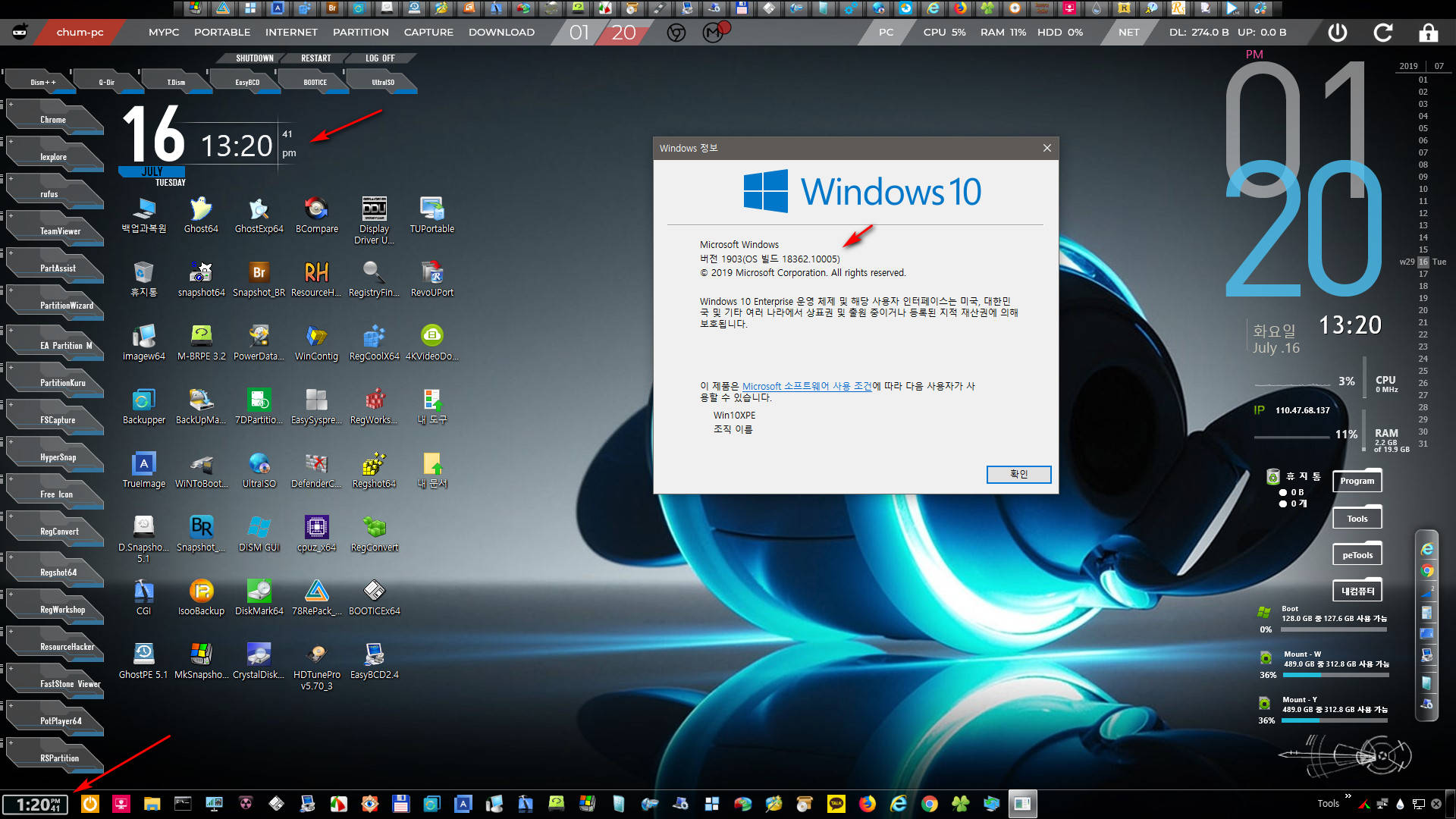Launch Snapshot_BR desktop shortcut

pos(259,278)
